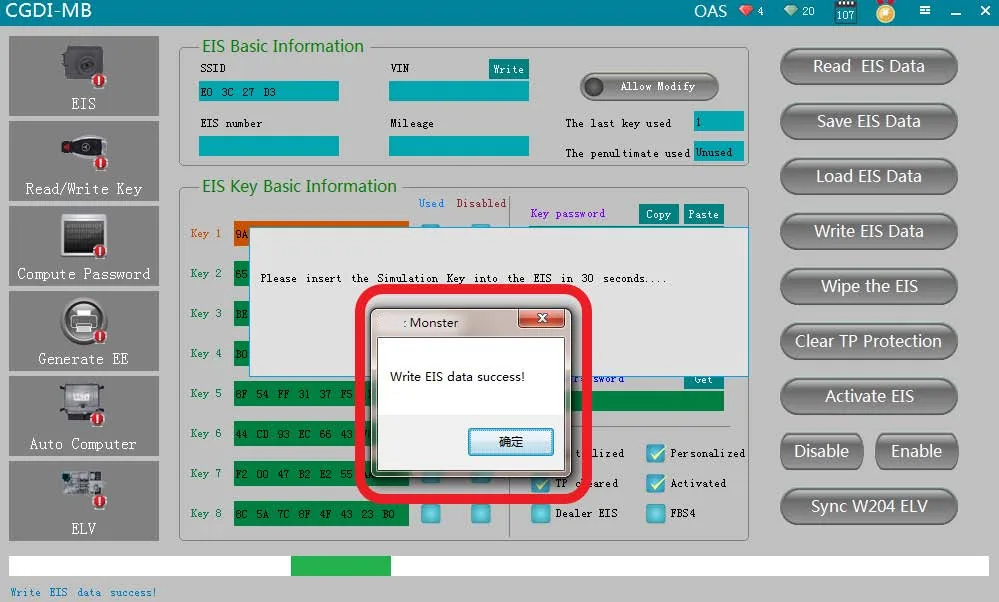Click Load EIS Data button
This screenshot has height=602, width=999.
(868, 176)
